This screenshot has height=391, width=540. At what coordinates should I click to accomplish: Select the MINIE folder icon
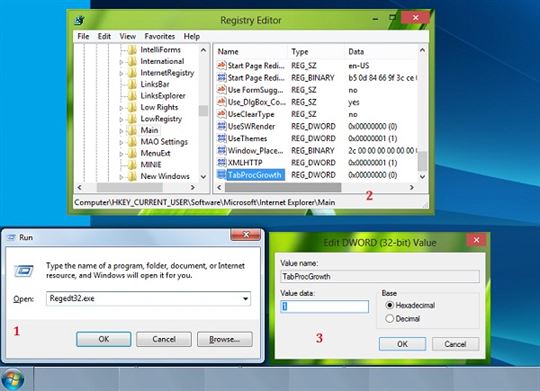coord(132,165)
